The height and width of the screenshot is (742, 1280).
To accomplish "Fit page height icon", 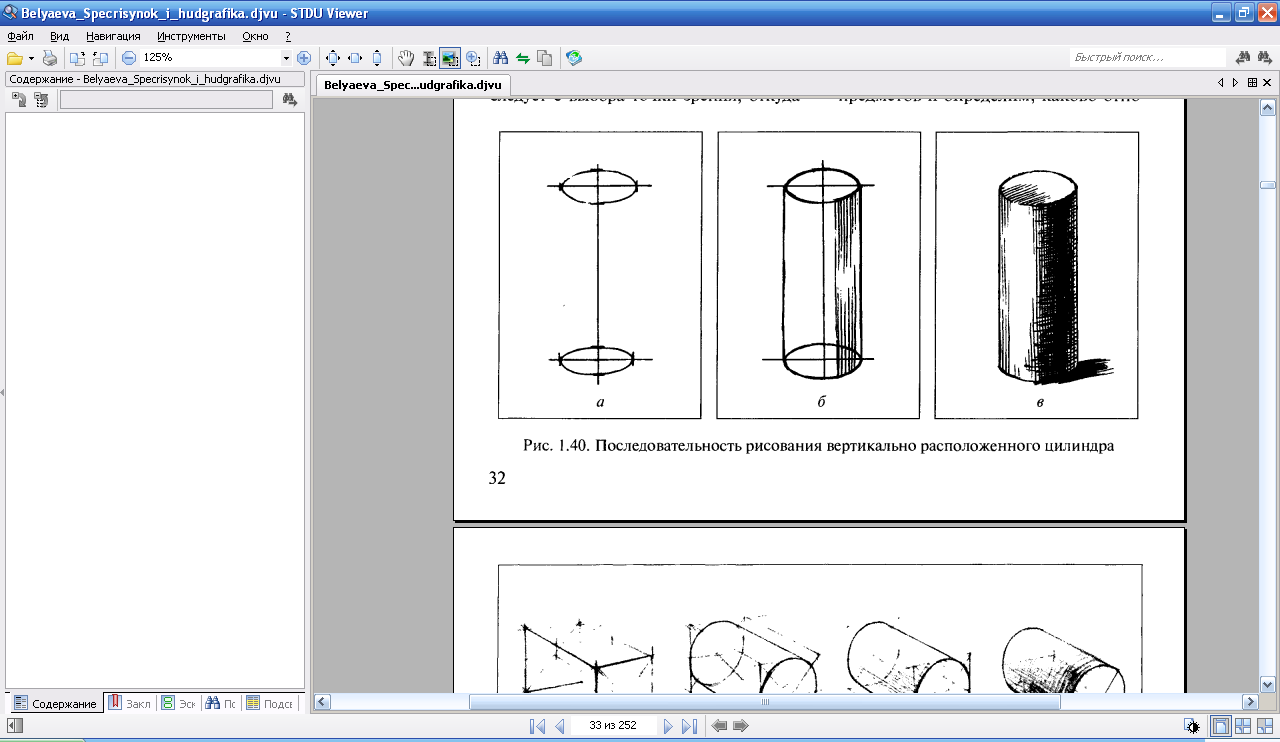I will [377, 58].
